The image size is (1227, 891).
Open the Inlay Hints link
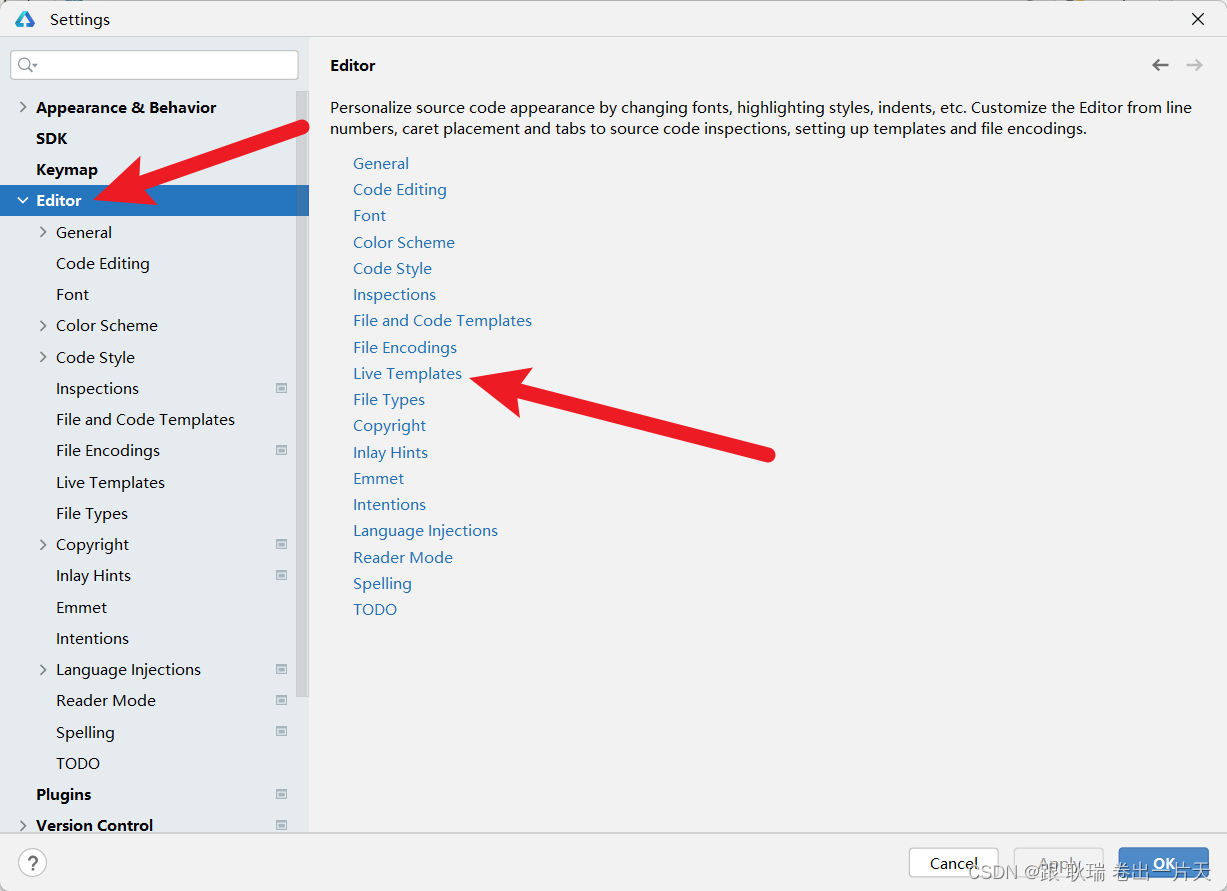pyautogui.click(x=390, y=452)
